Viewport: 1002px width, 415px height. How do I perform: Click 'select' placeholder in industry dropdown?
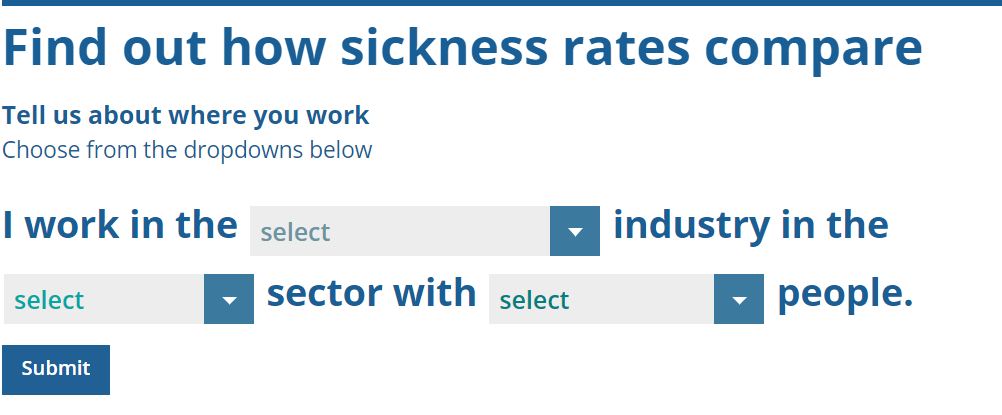click(295, 232)
